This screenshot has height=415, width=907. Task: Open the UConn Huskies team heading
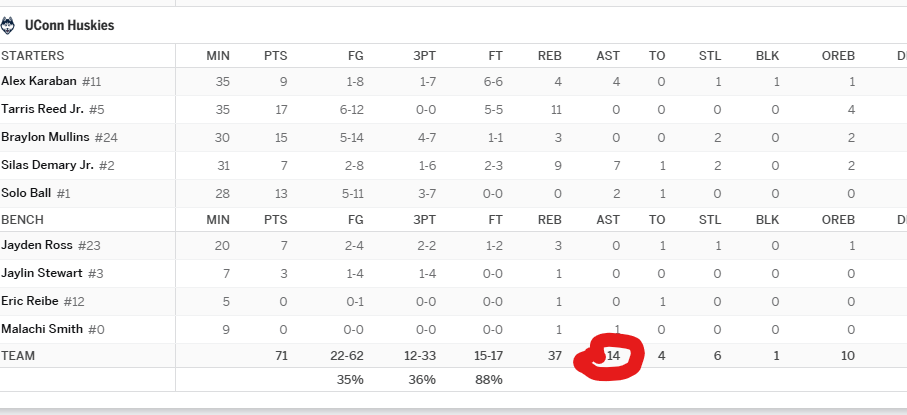click(69, 25)
